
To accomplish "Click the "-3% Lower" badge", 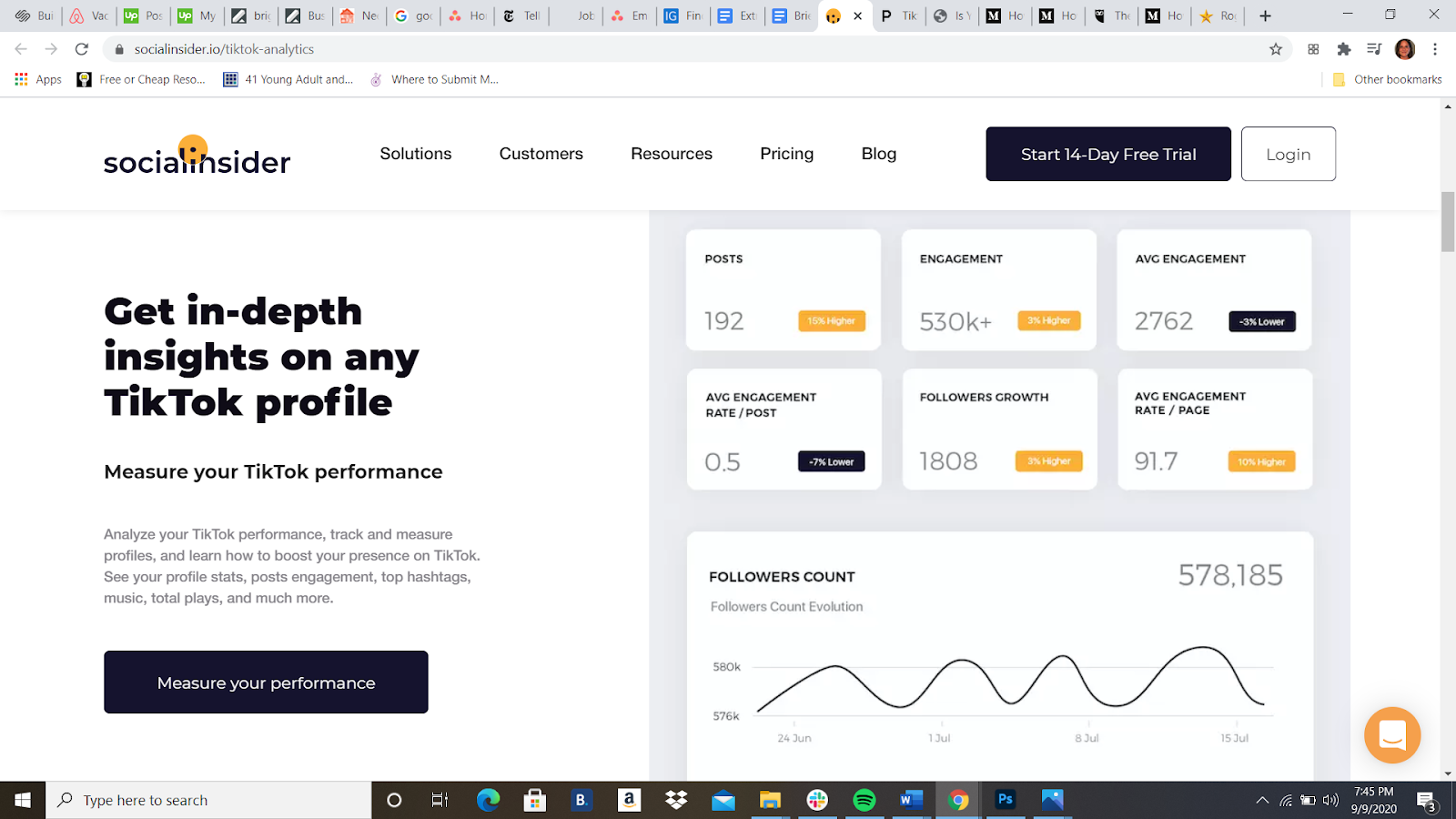I will [x=1262, y=321].
